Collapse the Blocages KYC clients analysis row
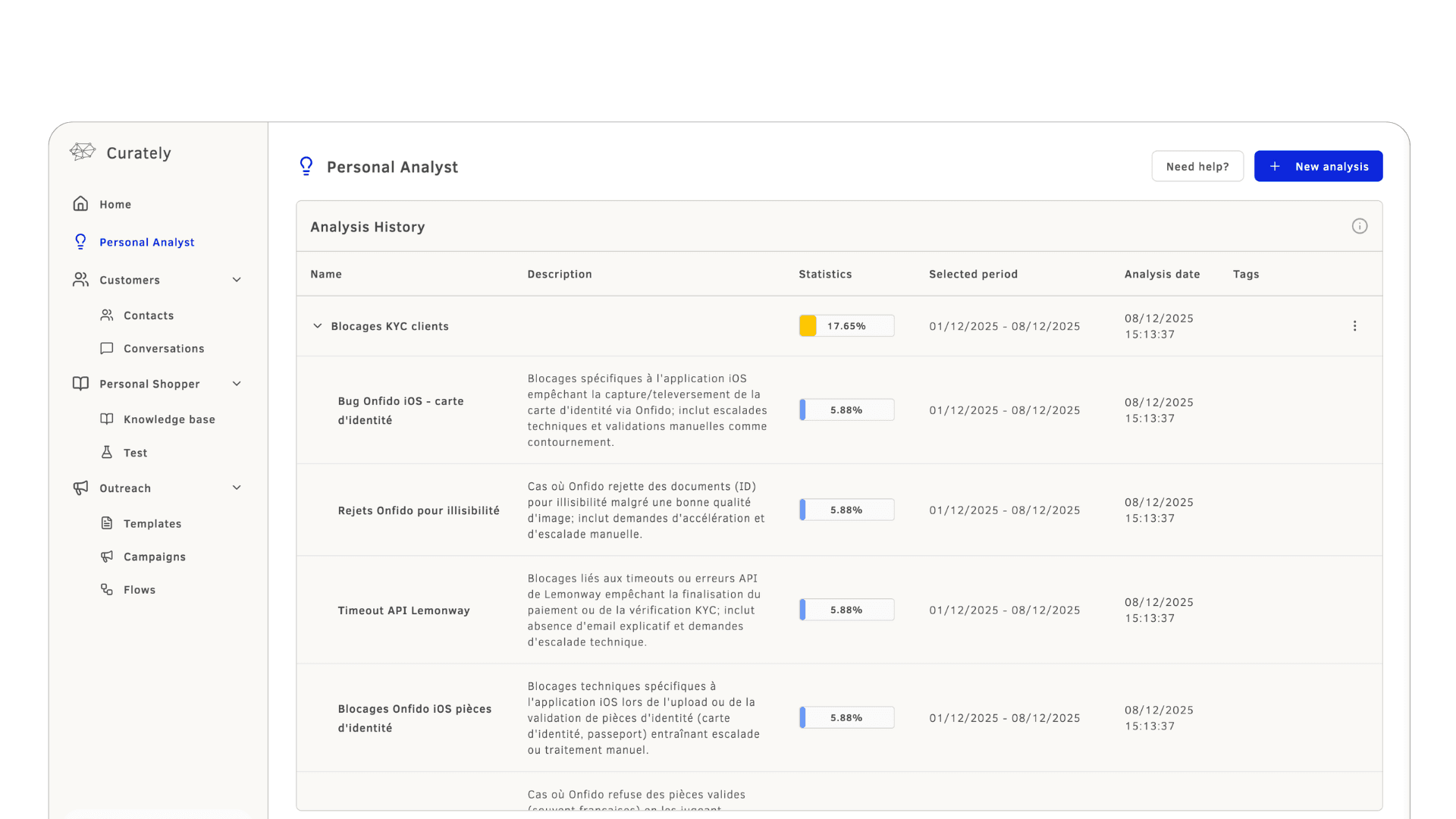Viewport: 1456px width, 819px height. [316, 326]
